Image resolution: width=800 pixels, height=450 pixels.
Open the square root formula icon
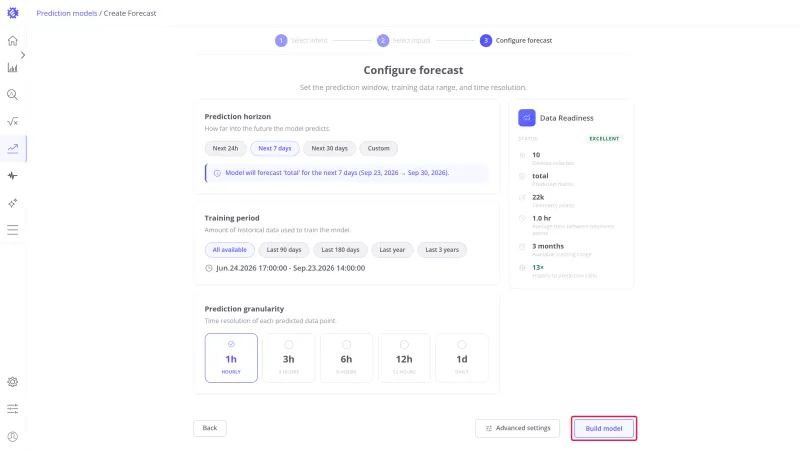pyautogui.click(x=13, y=121)
